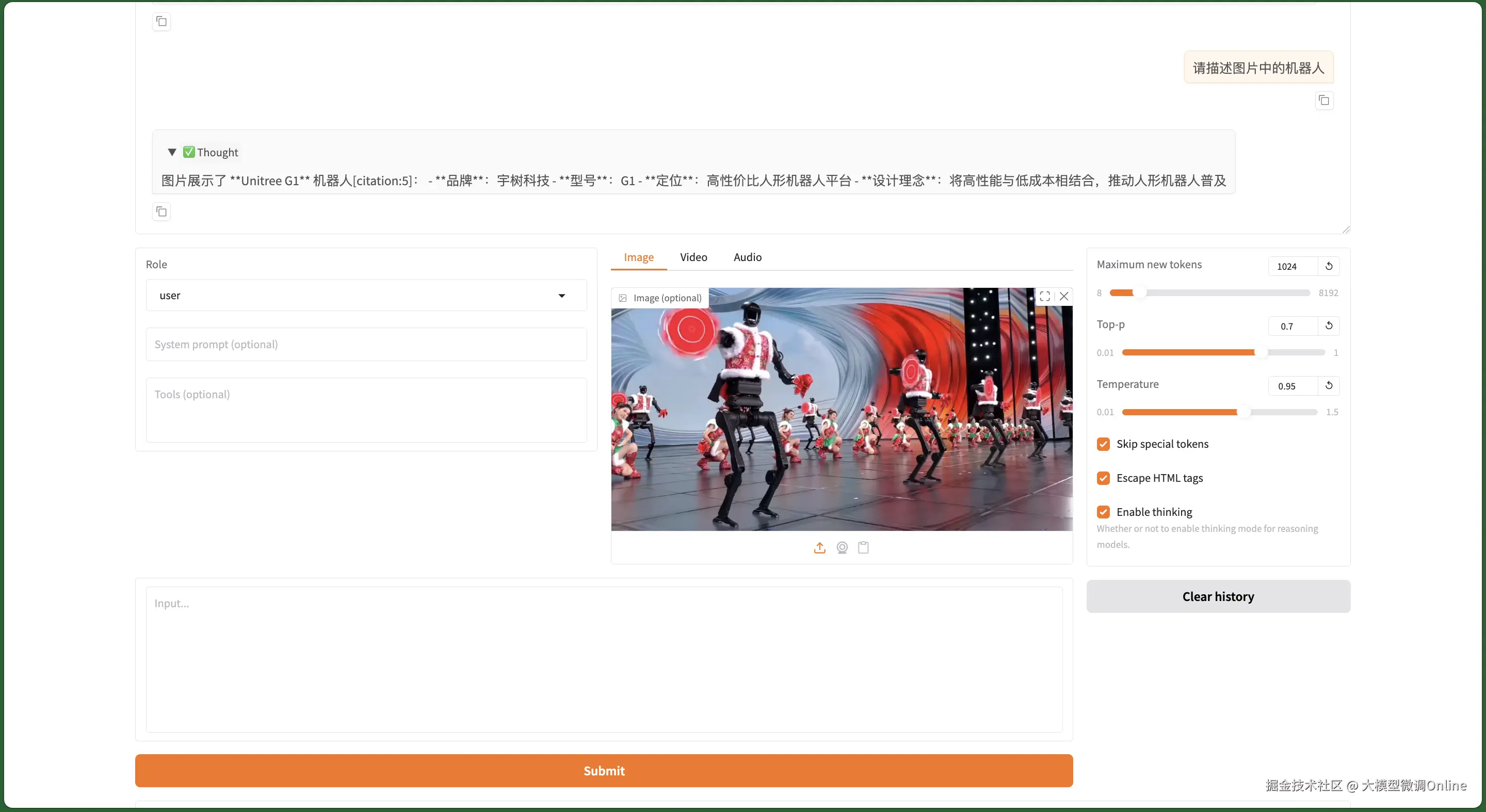Click the paste from clipboard icon
The height and width of the screenshot is (812, 1486).
point(863,547)
